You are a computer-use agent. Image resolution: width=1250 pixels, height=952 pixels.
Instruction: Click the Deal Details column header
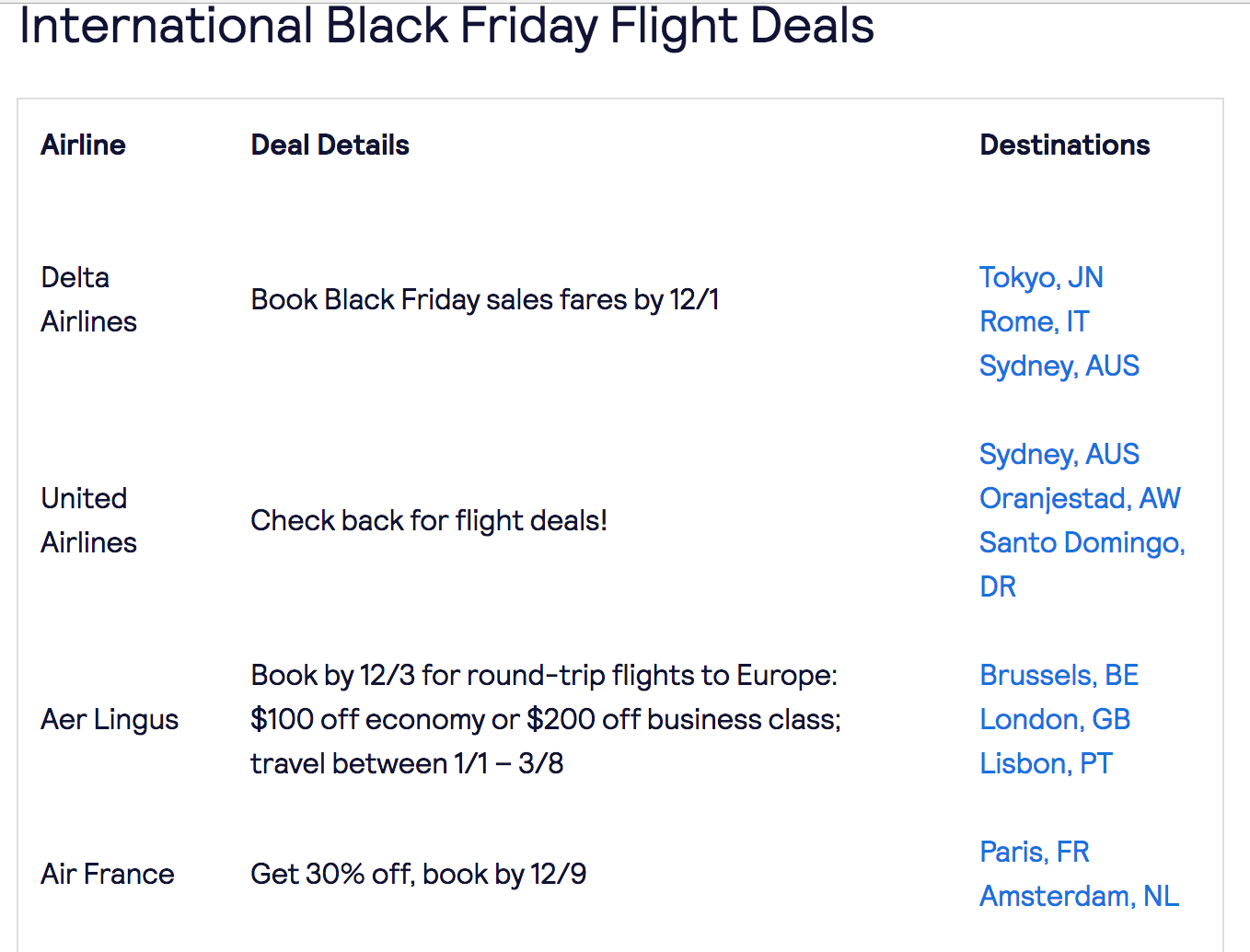coord(330,145)
